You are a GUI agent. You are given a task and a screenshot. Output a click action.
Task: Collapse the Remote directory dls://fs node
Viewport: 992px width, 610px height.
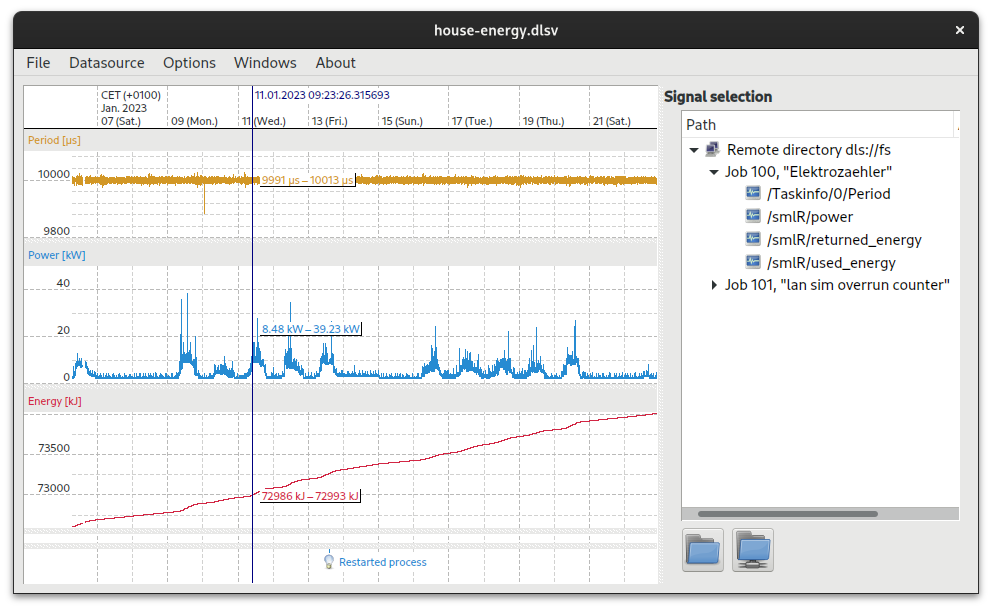(x=694, y=148)
